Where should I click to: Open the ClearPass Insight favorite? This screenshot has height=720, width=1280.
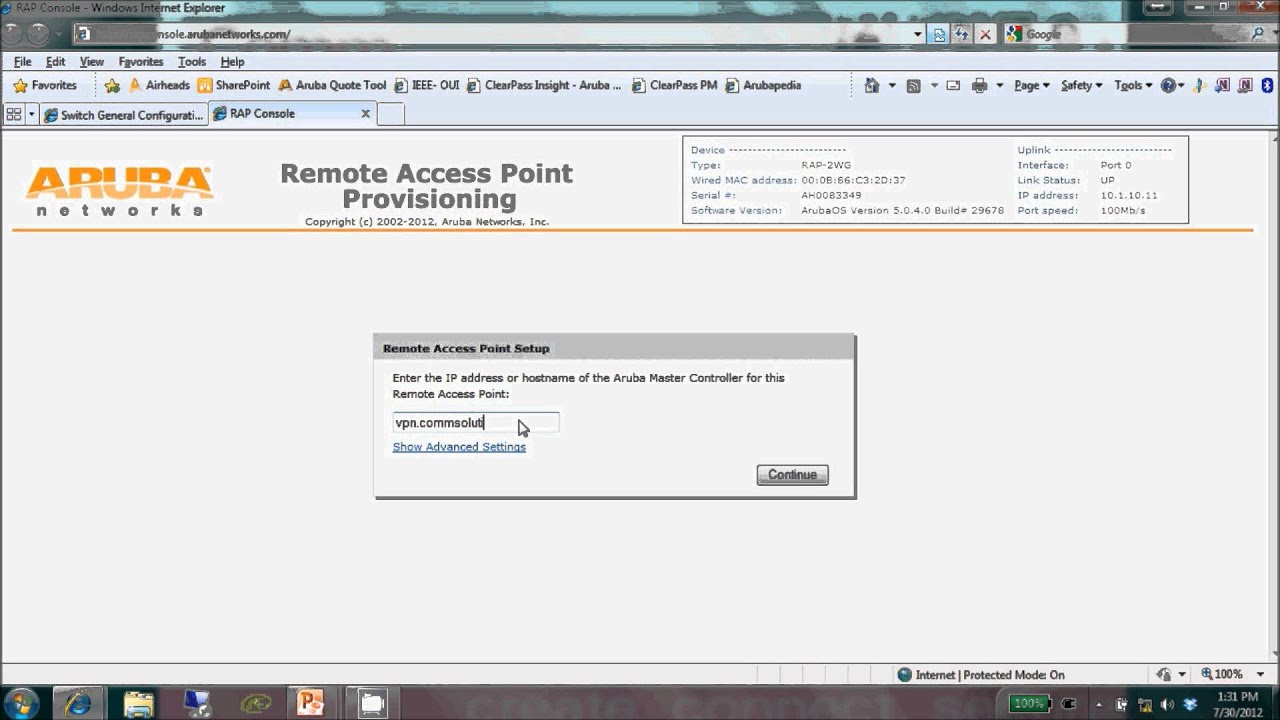tap(544, 86)
